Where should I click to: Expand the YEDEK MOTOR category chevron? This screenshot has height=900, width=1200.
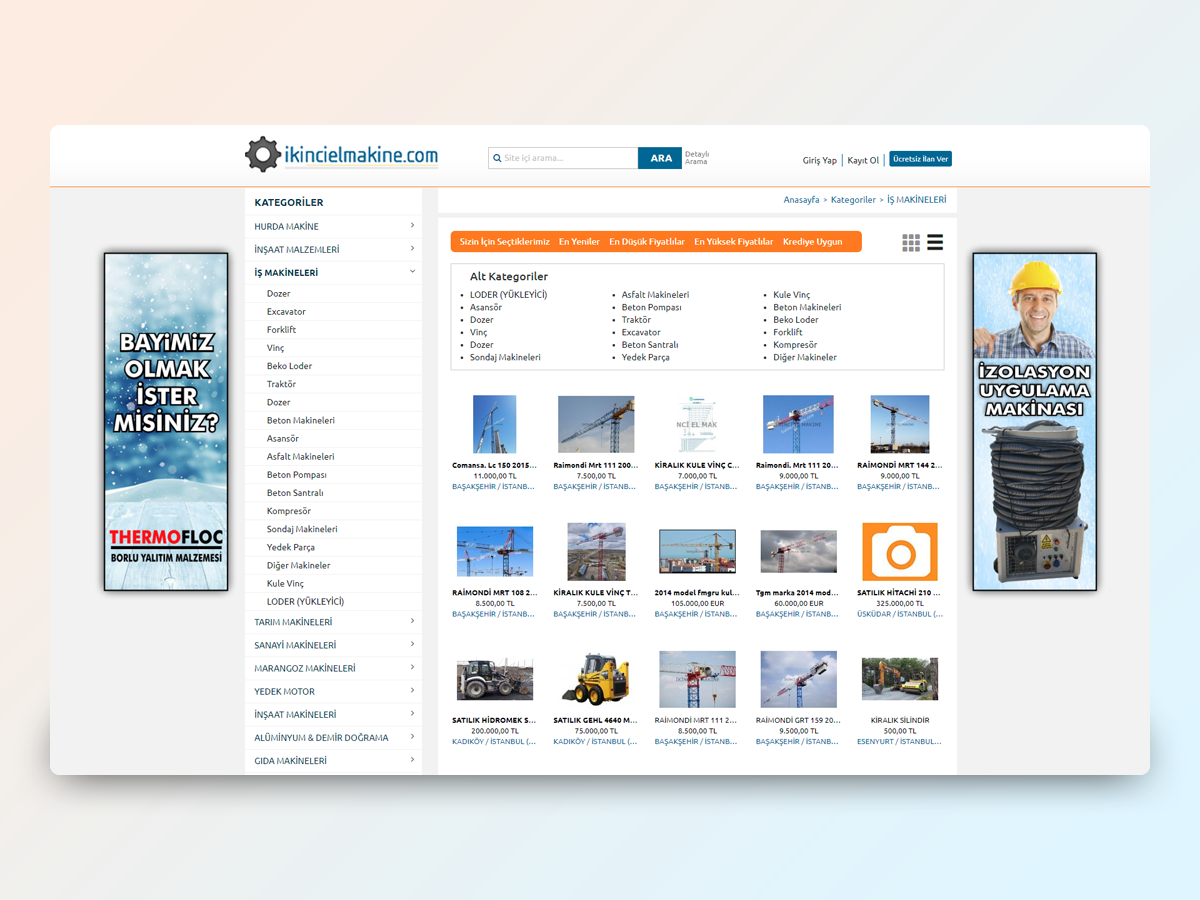[x=412, y=691]
